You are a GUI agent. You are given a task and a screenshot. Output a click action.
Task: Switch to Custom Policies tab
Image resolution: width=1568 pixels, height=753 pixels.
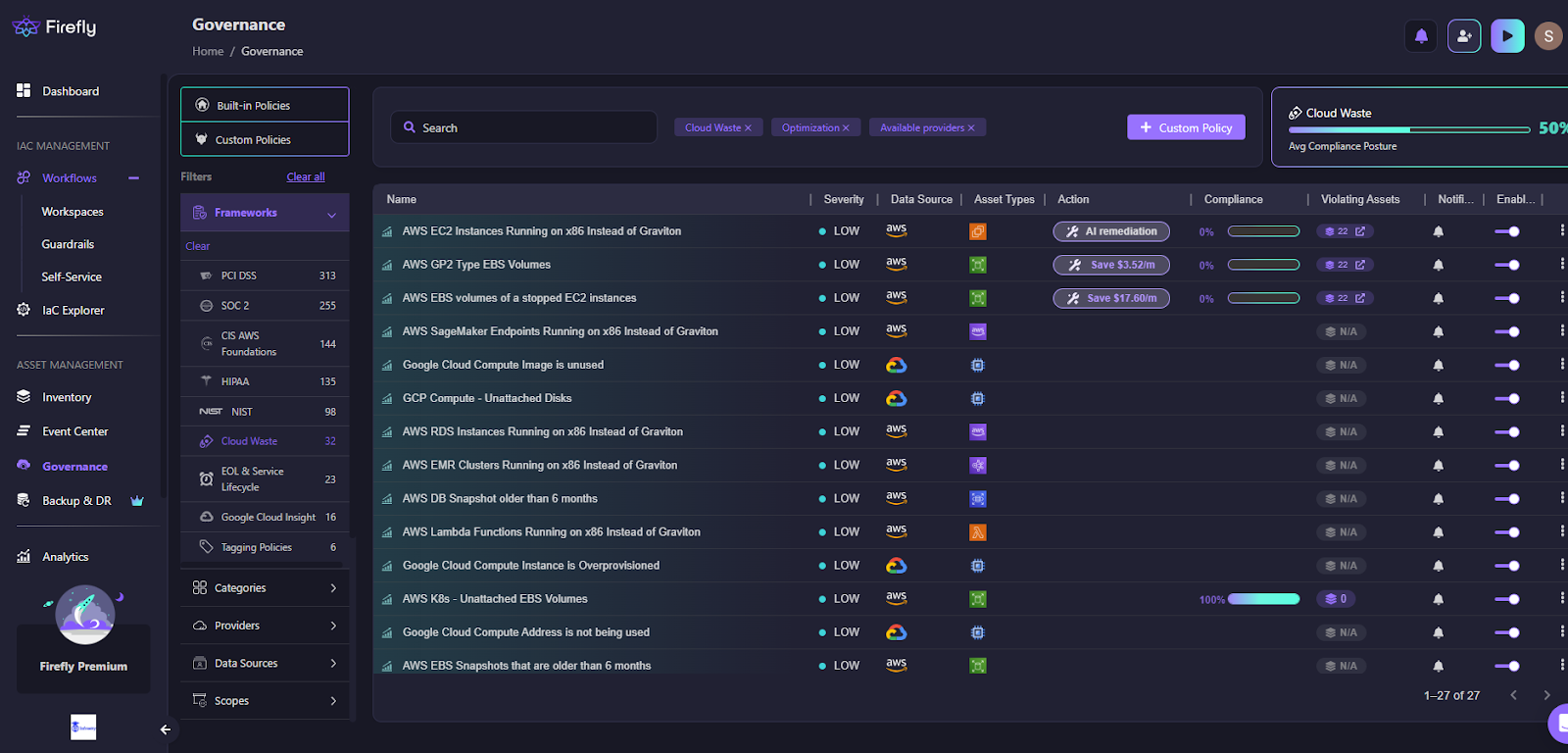point(265,139)
